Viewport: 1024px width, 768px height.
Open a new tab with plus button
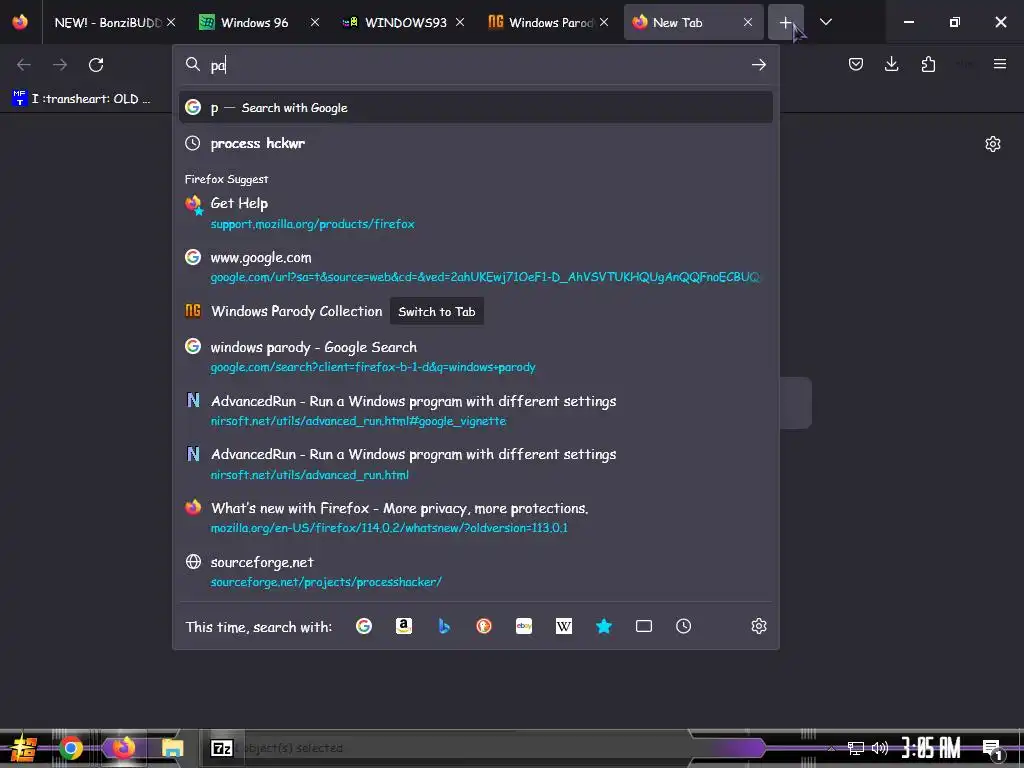786,22
